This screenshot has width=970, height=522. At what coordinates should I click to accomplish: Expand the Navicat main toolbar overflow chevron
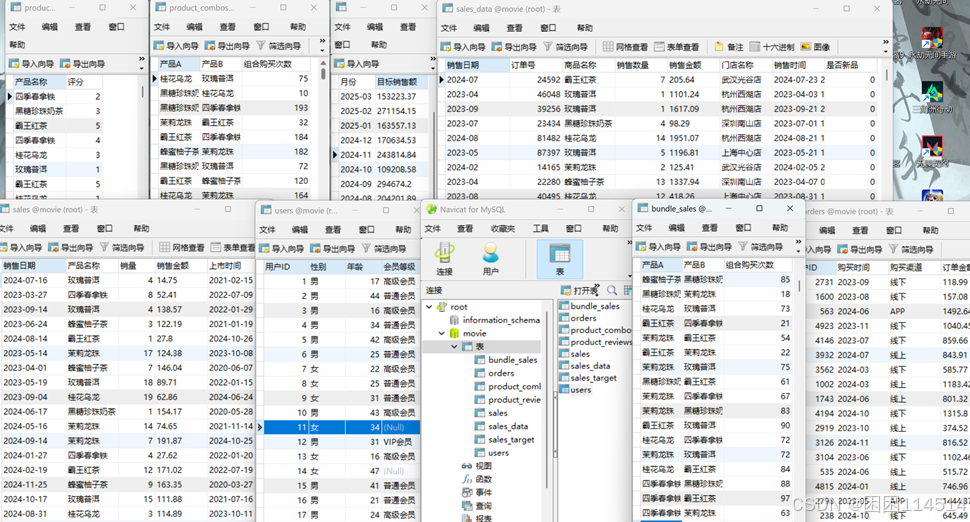click(x=629, y=242)
